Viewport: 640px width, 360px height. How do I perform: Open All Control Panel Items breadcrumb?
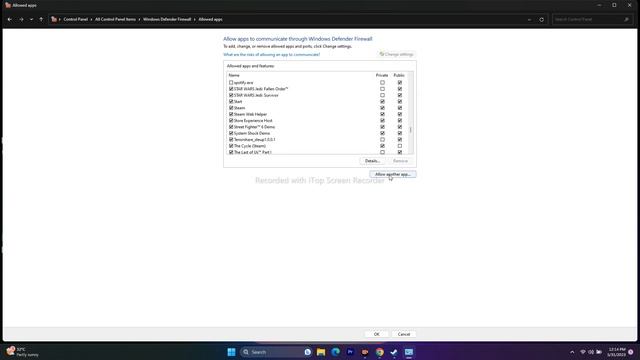pos(115,19)
